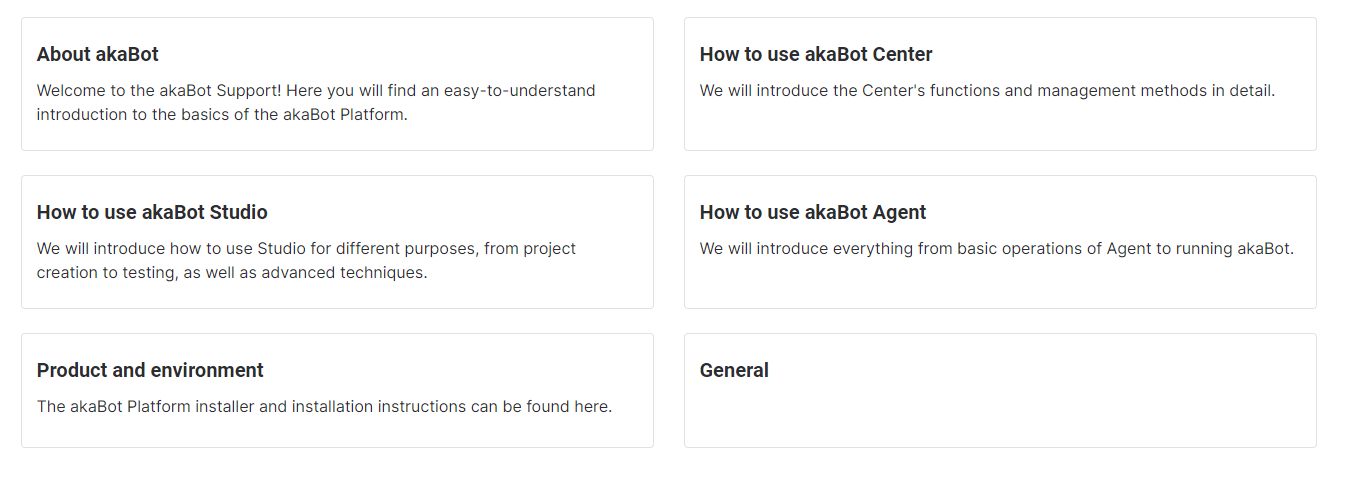The width and height of the screenshot is (1348, 490).
Task: Open the About akaBot heading link
Action: [98, 54]
